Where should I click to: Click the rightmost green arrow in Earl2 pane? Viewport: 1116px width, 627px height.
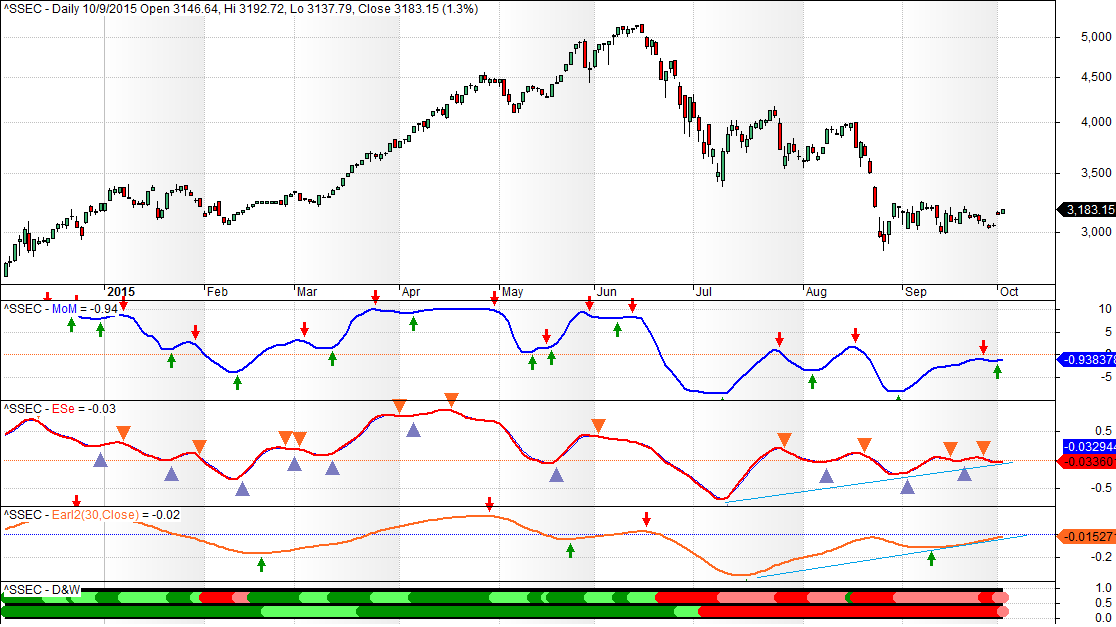click(x=931, y=558)
